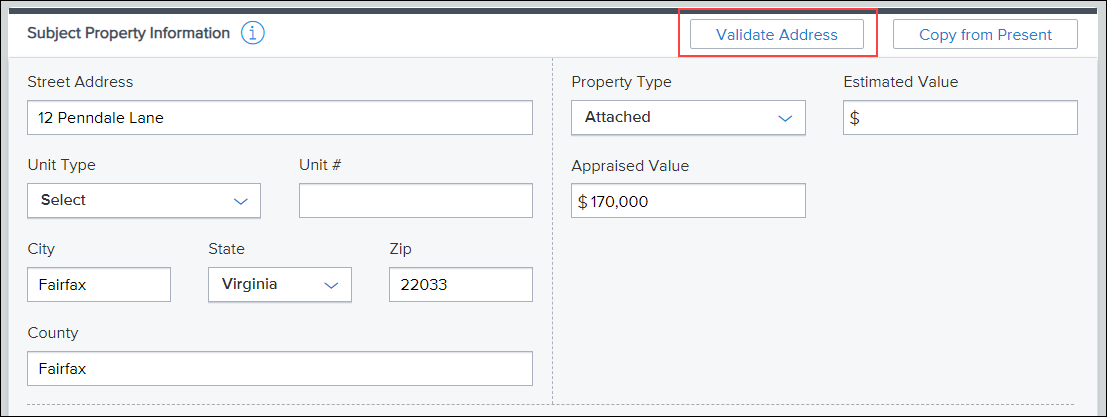Click the County label text
The image size is (1107, 417).
[53, 333]
